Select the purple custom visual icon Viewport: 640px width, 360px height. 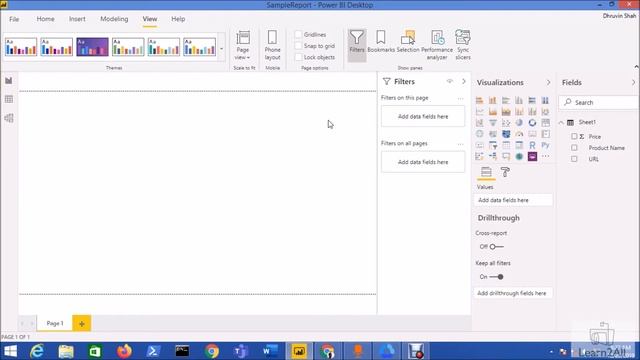[532, 156]
